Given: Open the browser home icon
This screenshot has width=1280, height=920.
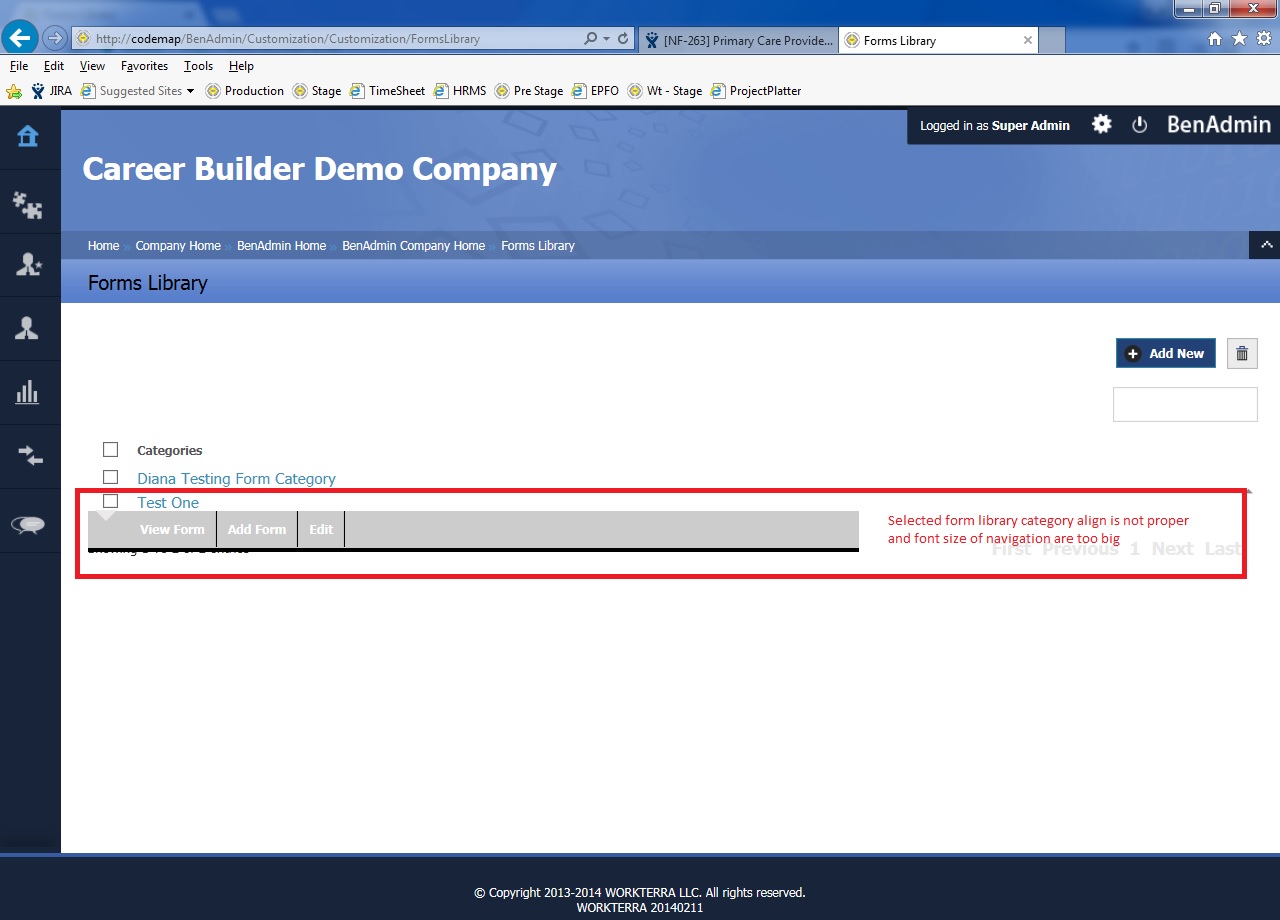Looking at the screenshot, I should [x=1215, y=39].
